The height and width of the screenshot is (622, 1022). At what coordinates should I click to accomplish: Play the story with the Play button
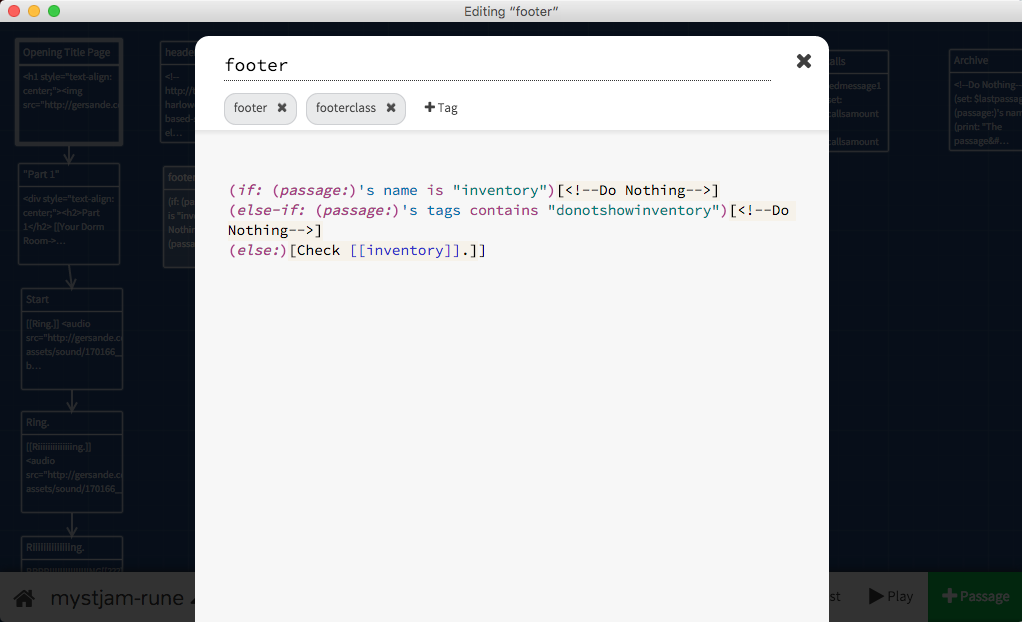tap(890, 597)
